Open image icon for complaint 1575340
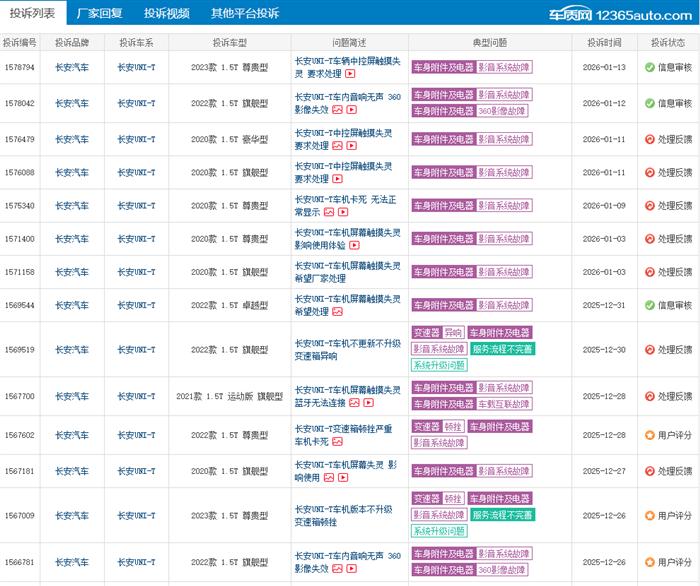 coord(327,212)
